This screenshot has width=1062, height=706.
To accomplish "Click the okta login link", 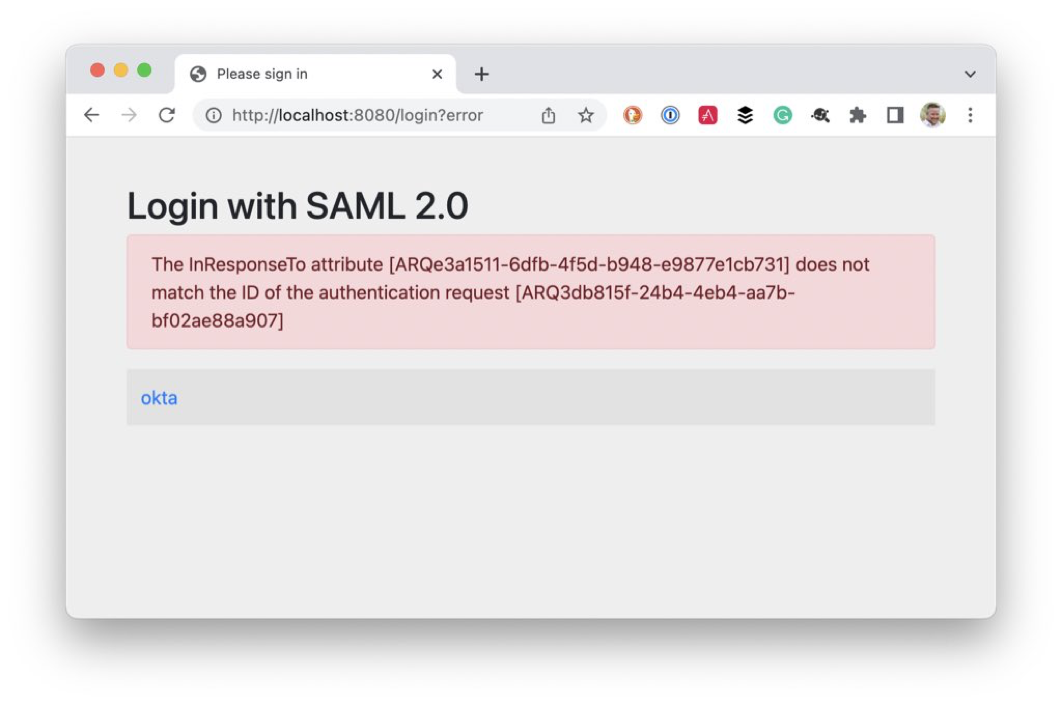I will pyautogui.click(x=158, y=397).
